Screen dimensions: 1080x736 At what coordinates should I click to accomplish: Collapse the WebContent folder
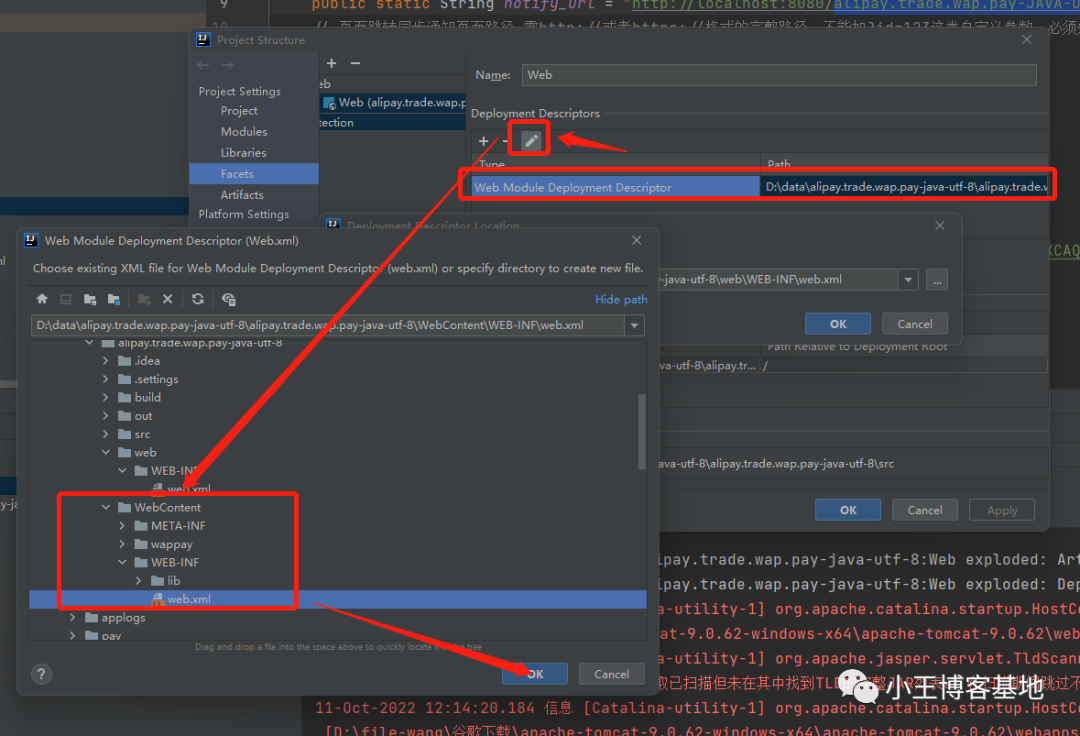click(106, 508)
